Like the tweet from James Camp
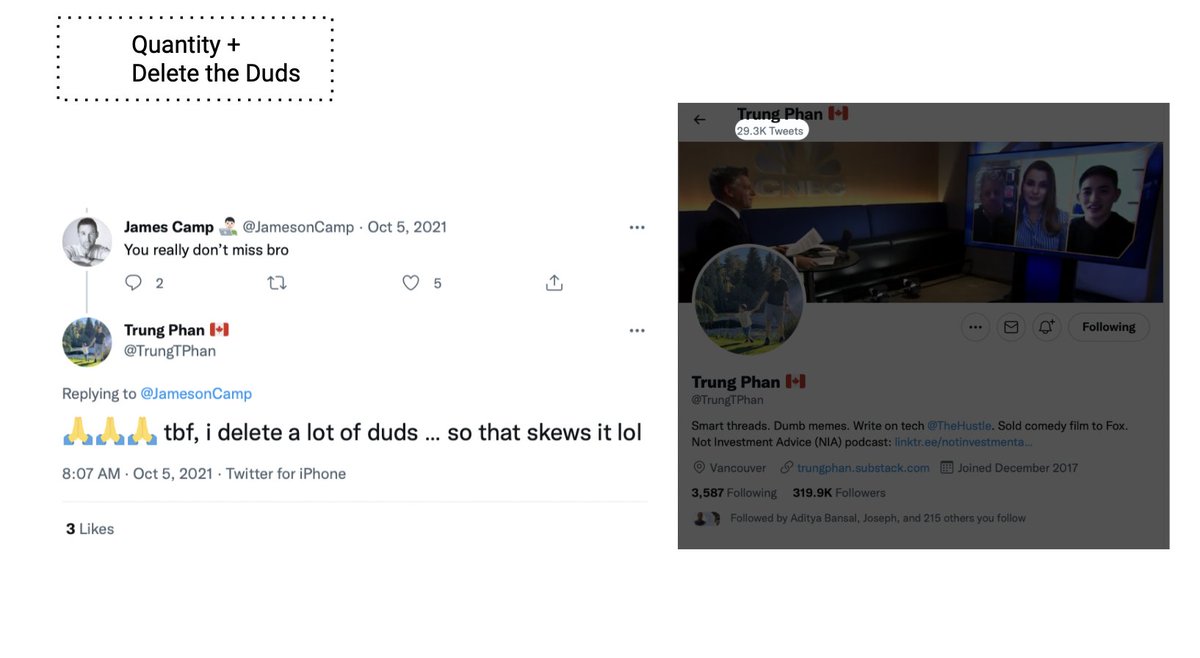1200x658 pixels. click(410, 283)
